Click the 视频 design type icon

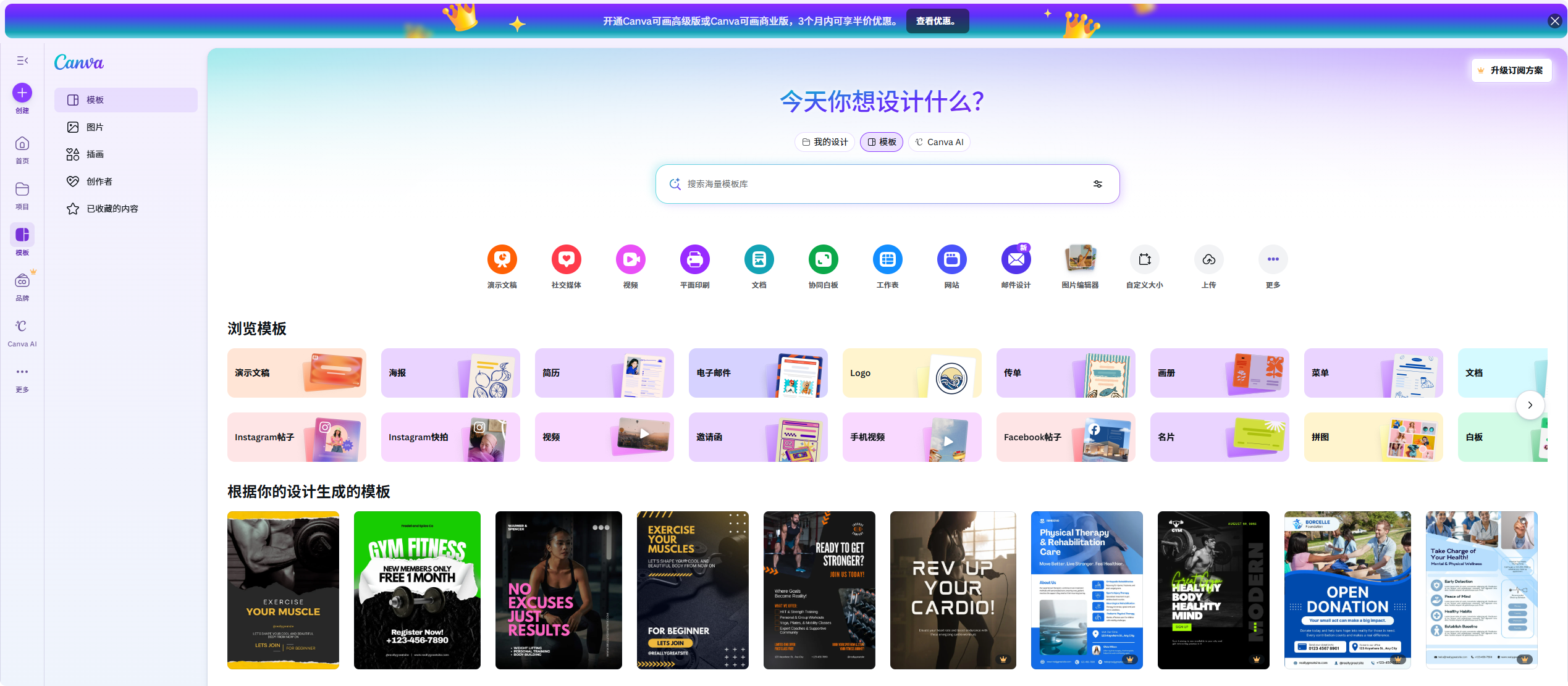pos(631,259)
